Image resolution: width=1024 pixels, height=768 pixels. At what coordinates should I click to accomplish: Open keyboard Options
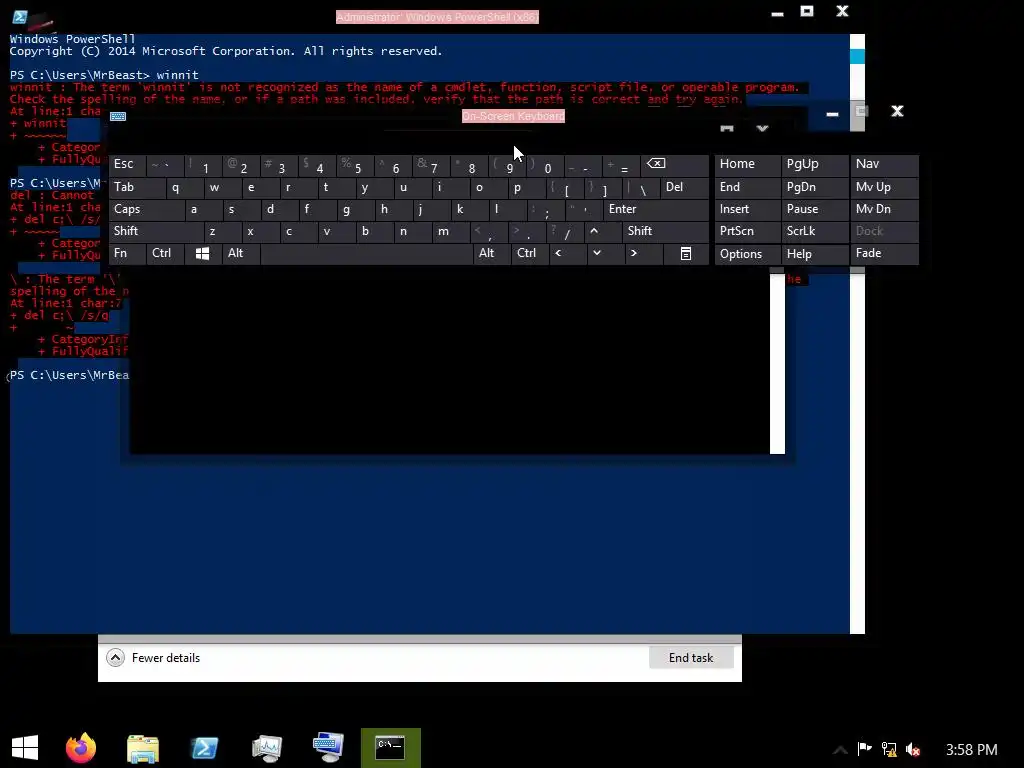pos(747,253)
